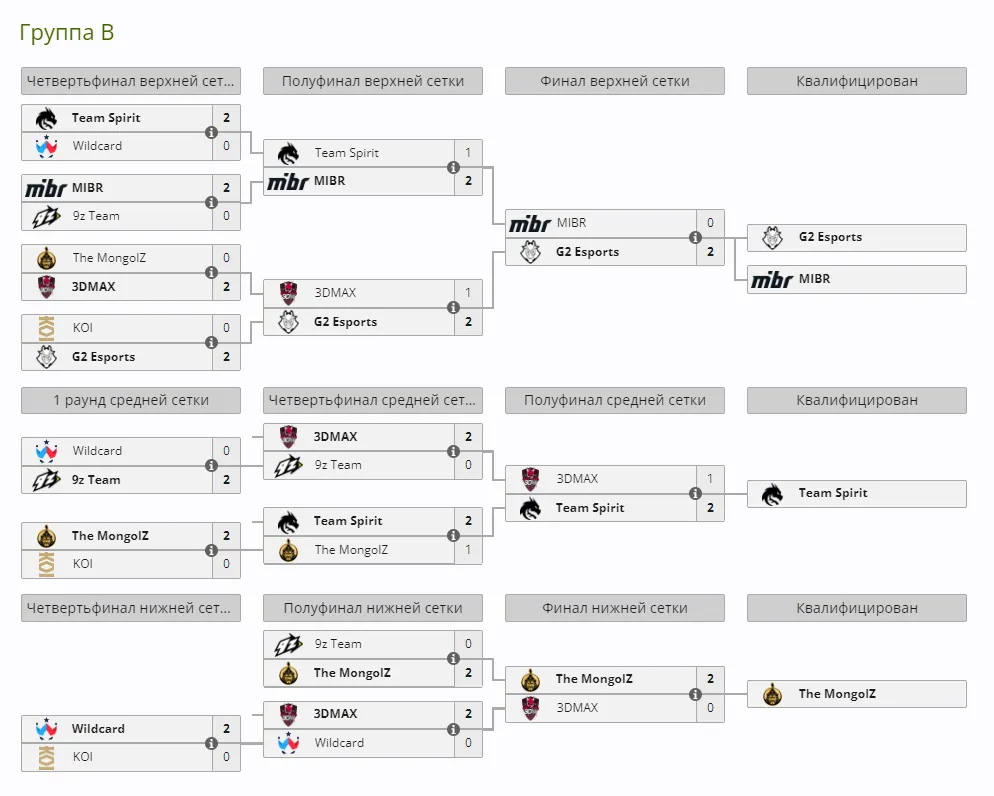Click the G2 Esports logo in the qualified column
Viewport: 994px width, 796px height.
click(x=772, y=238)
